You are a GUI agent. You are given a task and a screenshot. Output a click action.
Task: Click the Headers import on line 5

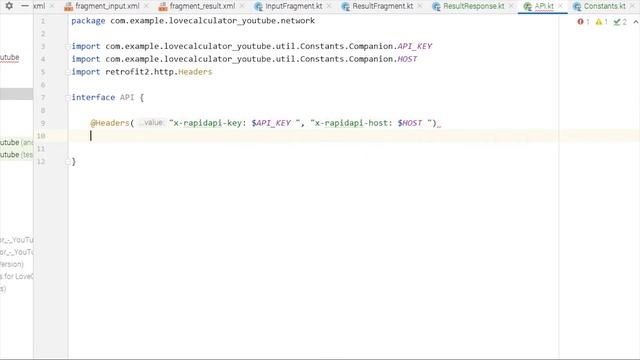pos(195,72)
